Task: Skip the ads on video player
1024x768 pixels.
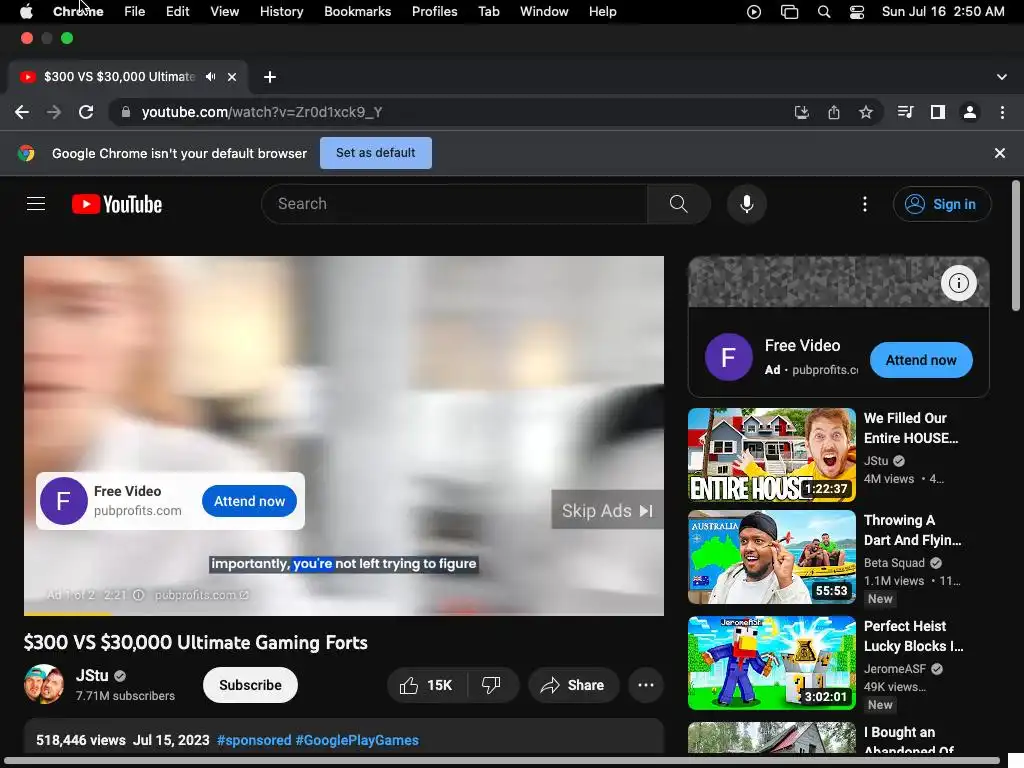Action: click(607, 510)
